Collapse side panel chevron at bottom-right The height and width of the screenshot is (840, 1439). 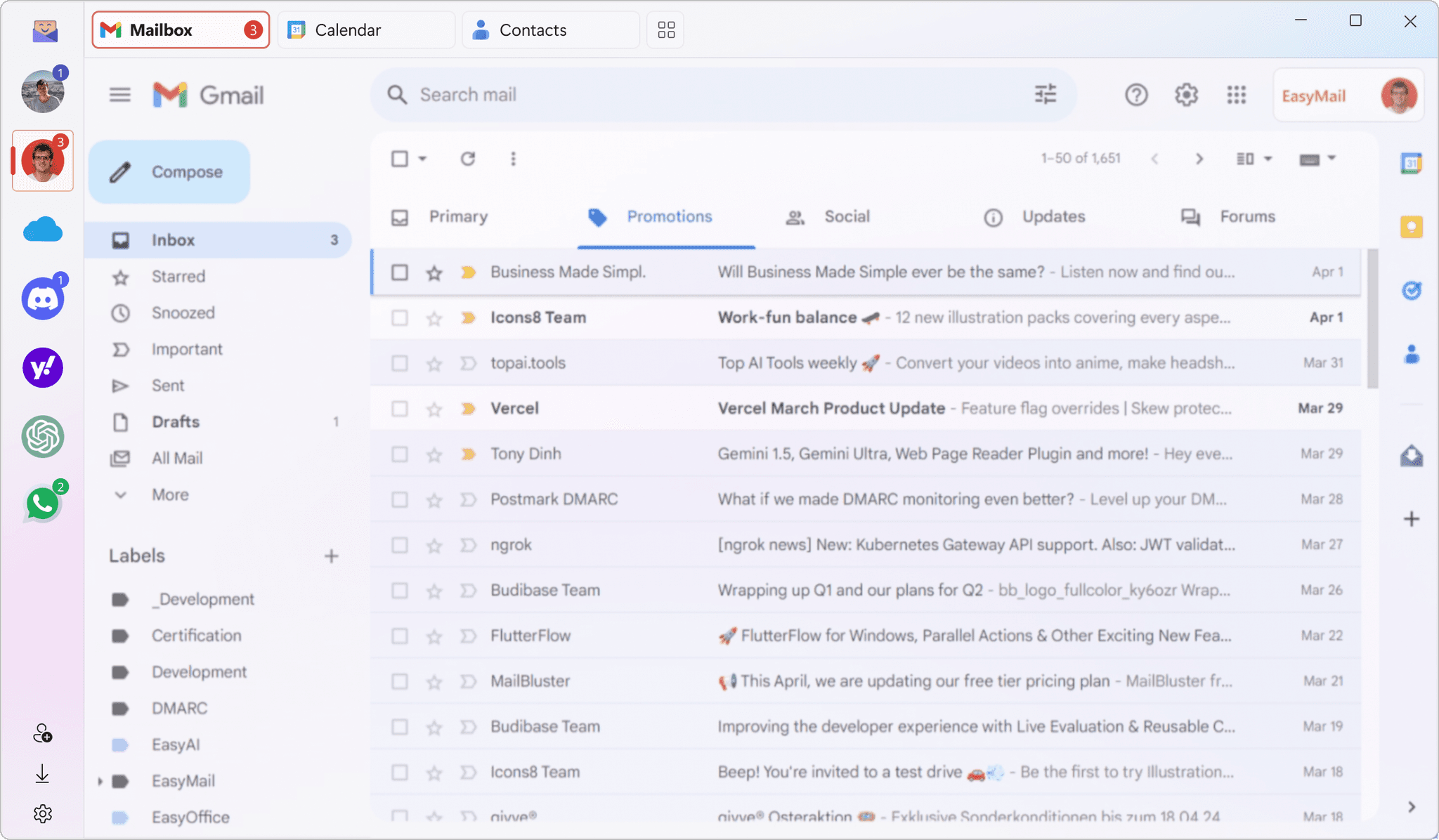click(1411, 807)
